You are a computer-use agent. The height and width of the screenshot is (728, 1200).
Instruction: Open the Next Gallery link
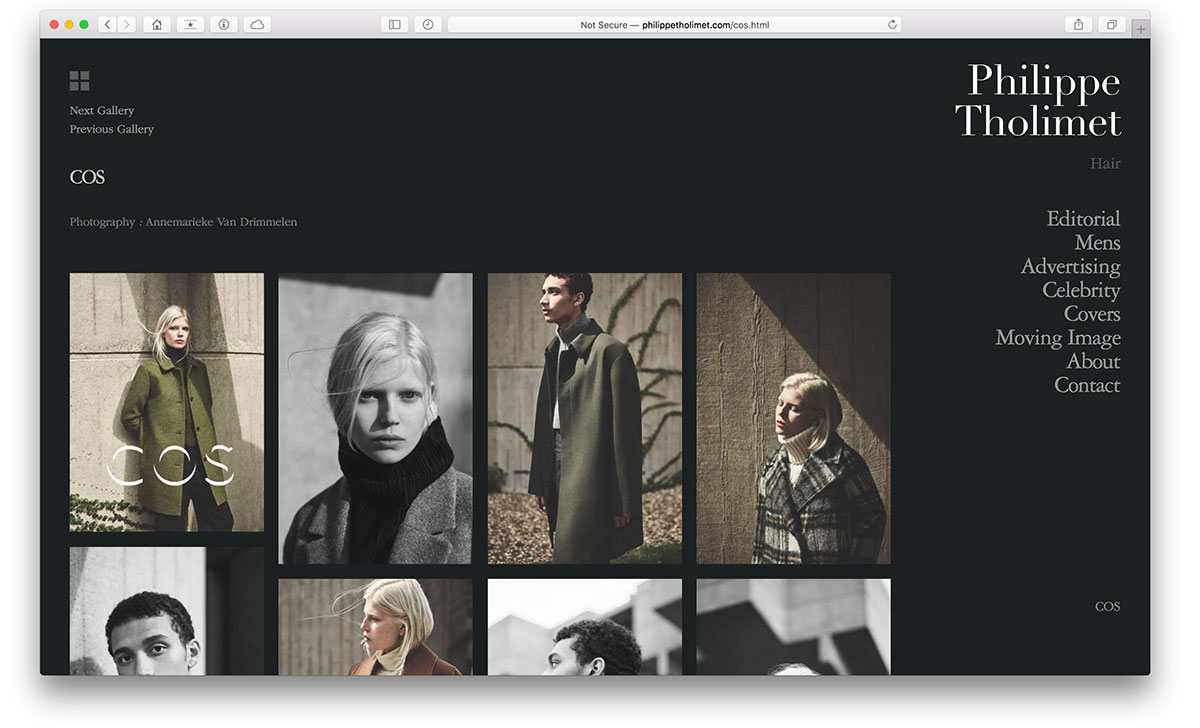coord(102,110)
